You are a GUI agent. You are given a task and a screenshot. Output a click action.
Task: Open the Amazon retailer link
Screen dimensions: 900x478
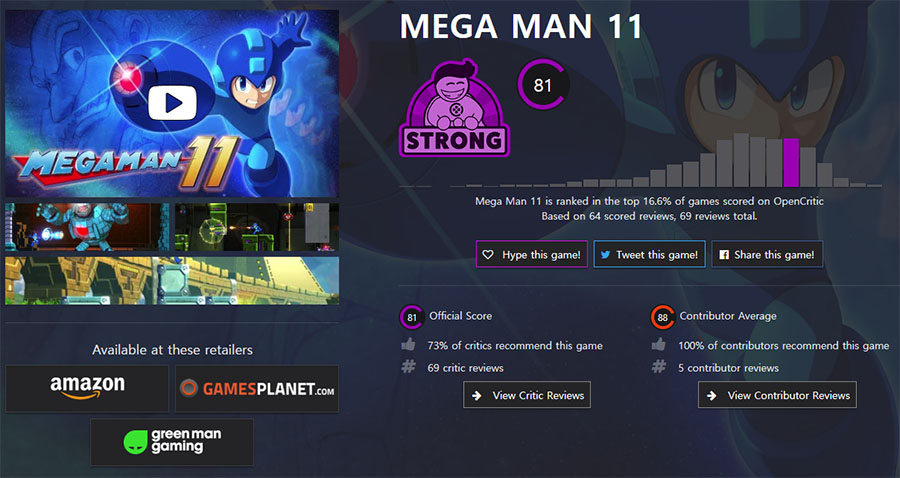click(87, 388)
